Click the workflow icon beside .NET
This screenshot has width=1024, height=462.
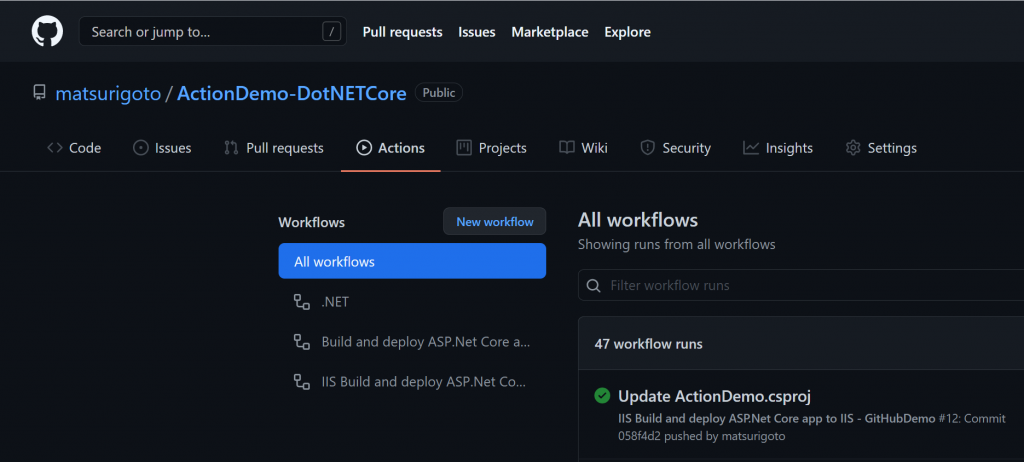(301, 301)
